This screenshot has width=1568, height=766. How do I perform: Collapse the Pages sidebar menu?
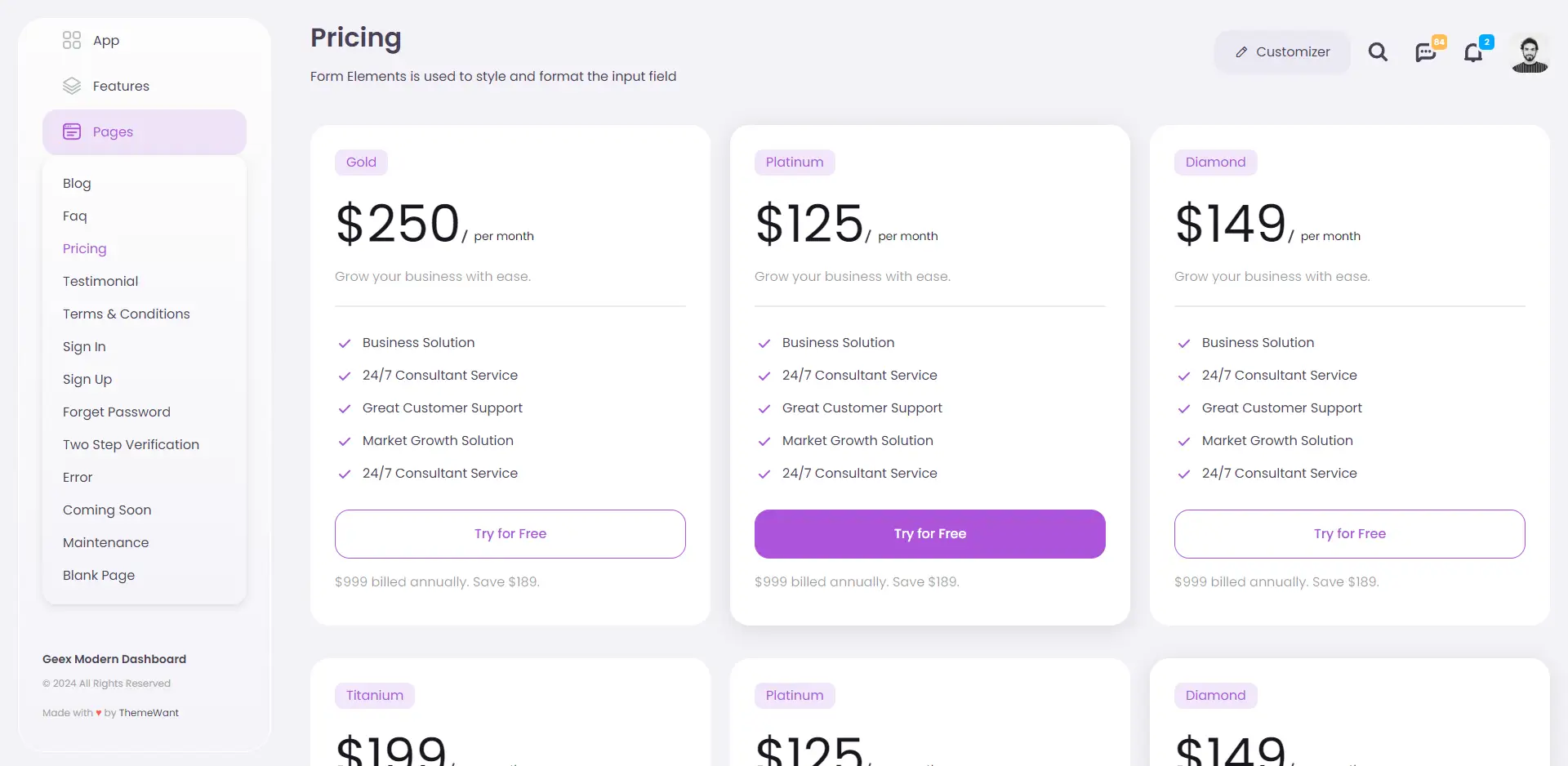pos(145,132)
